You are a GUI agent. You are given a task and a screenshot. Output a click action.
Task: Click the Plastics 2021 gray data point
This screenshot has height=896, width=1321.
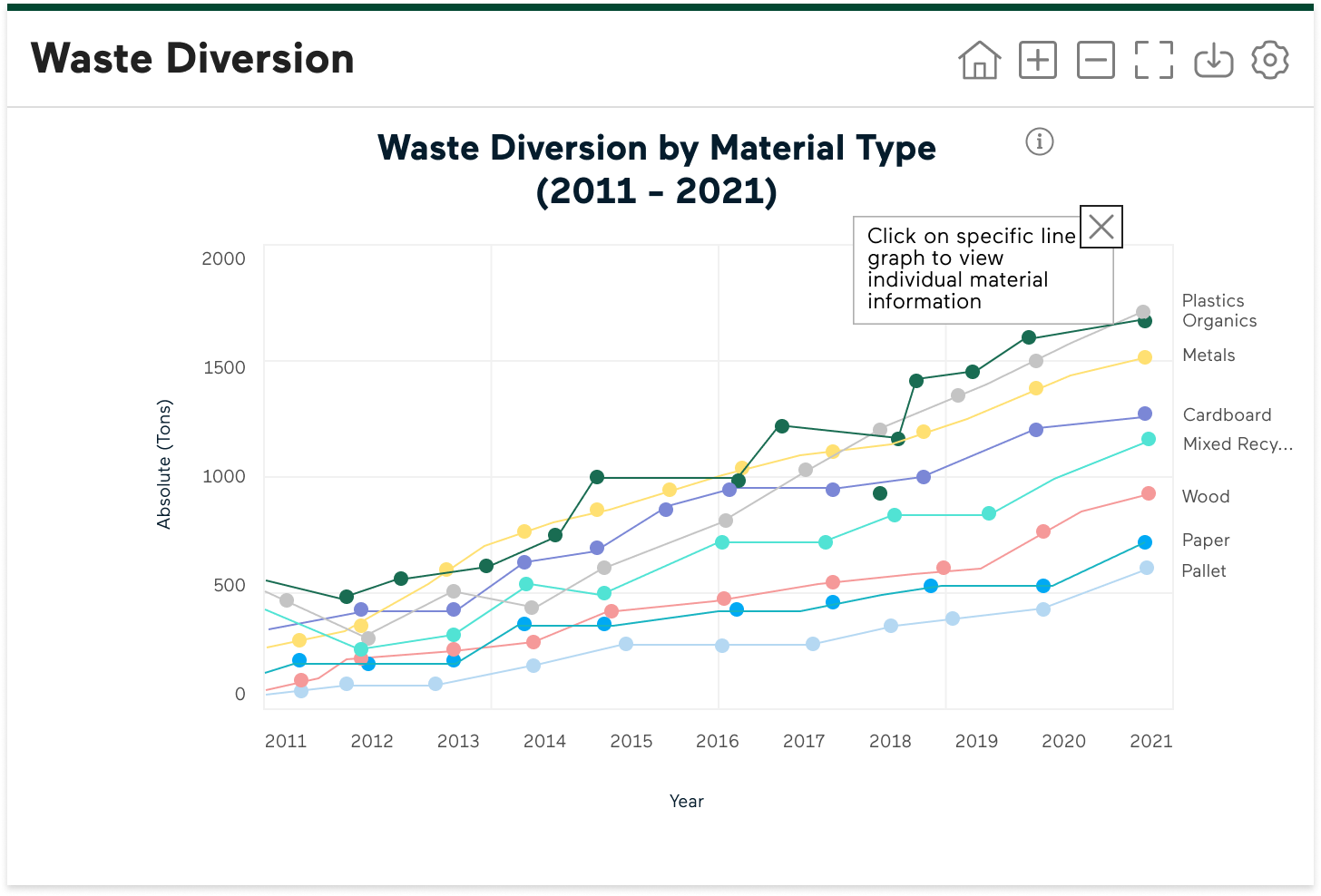(x=1143, y=312)
